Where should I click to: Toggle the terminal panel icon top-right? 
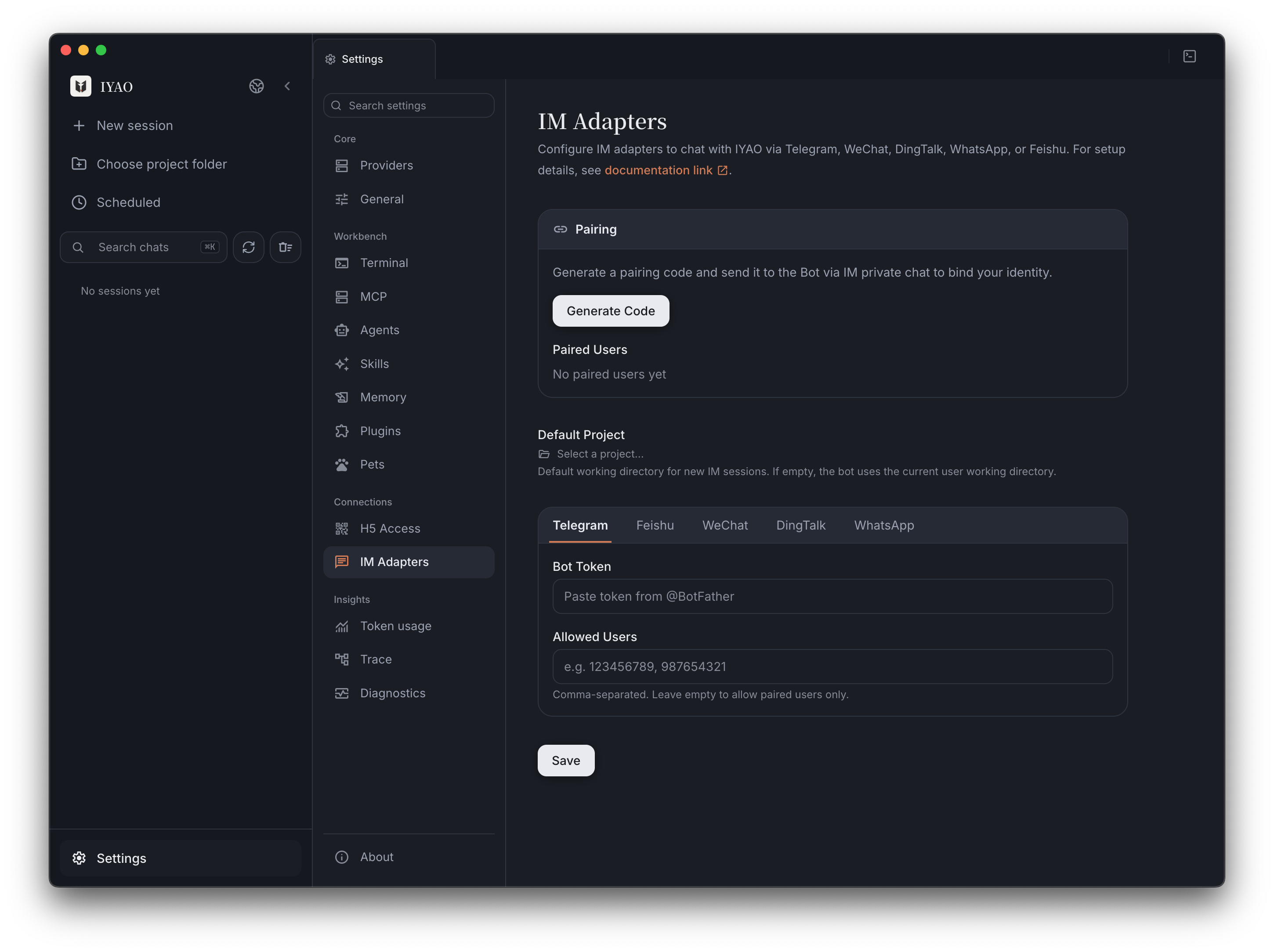click(x=1189, y=56)
